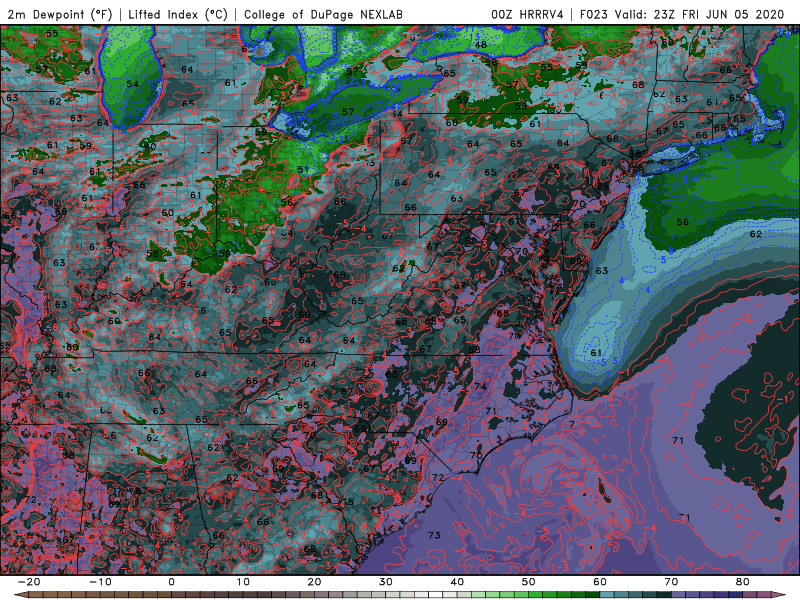
Task: Click the '50' color scale label
Action: click(529, 582)
